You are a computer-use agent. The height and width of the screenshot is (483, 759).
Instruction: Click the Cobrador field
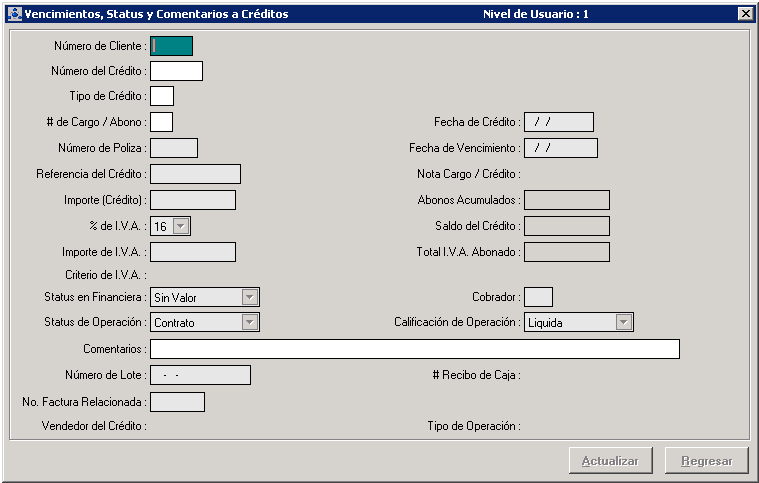coord(538,297)
